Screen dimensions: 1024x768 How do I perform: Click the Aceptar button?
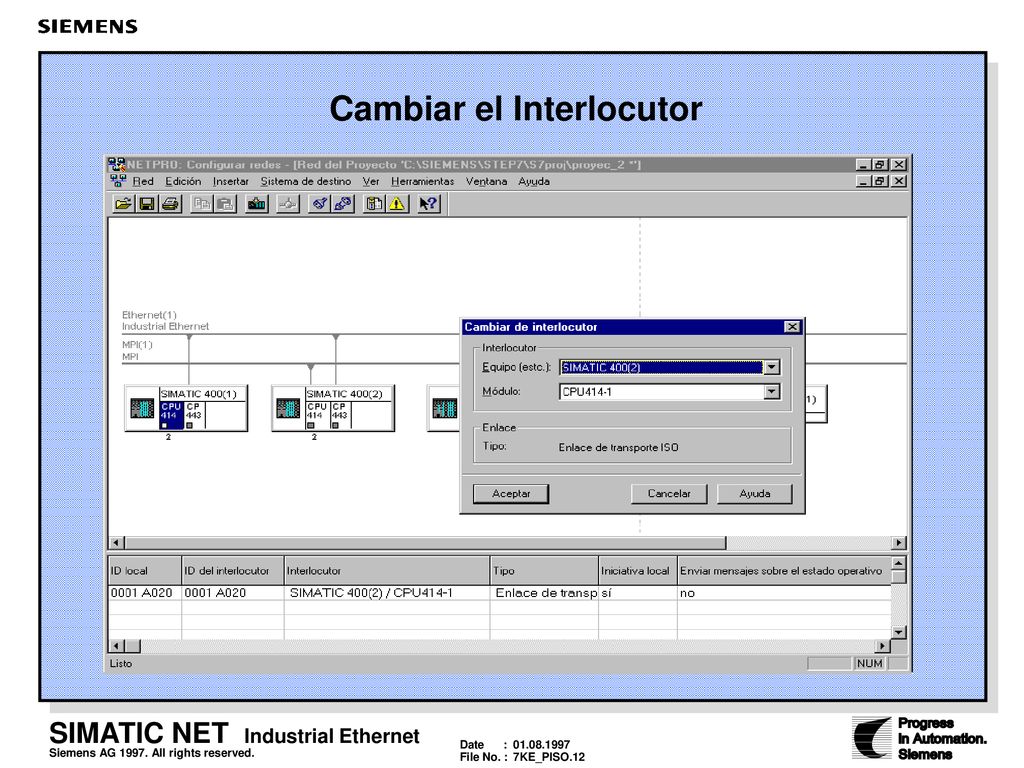pyautogui.click(x=511, y=494)
